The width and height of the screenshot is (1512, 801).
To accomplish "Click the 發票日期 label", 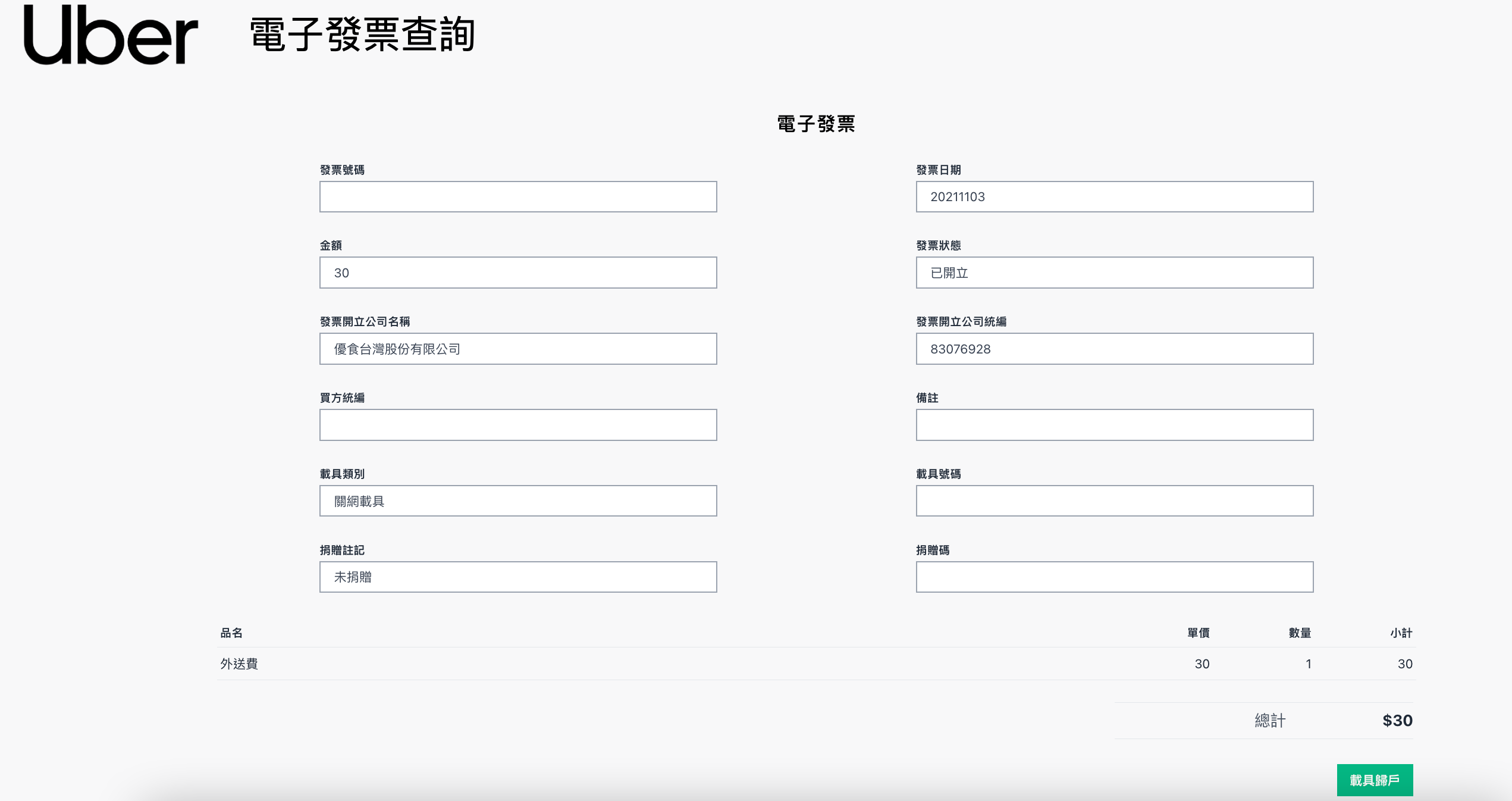I will (x=939, y=170).
